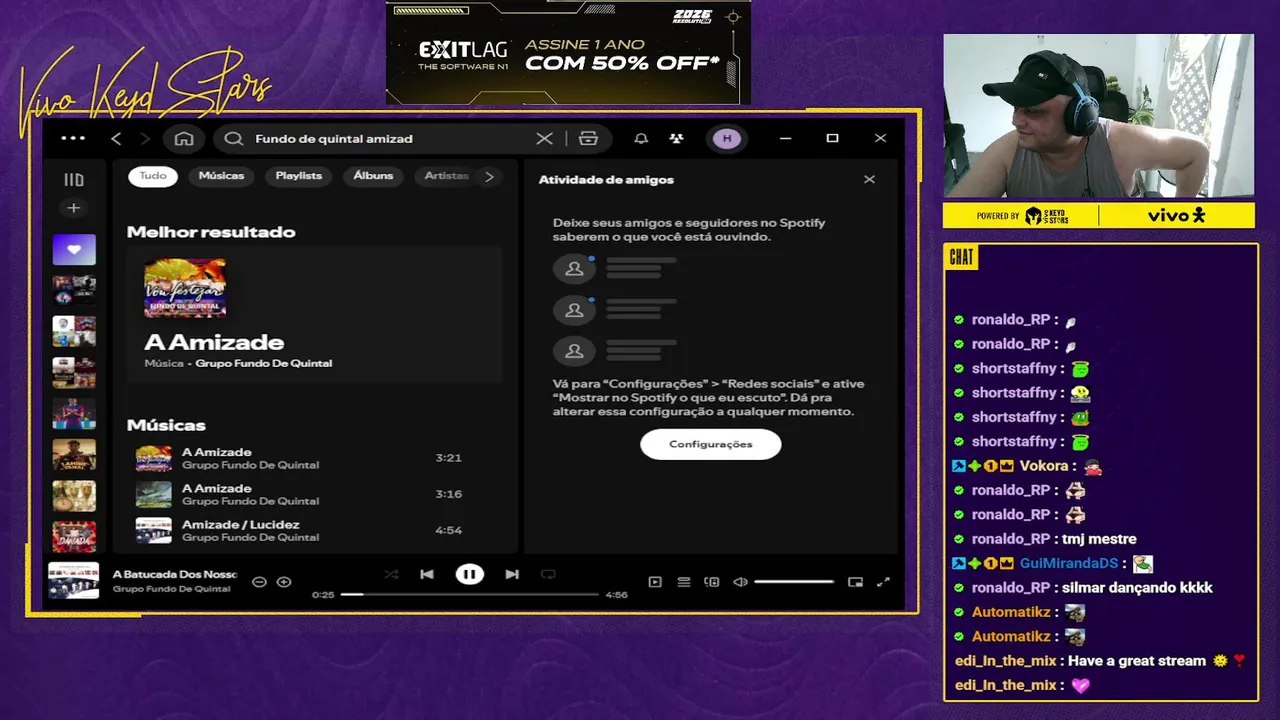The image size is (1280, 720).
Task: Show more filter chips with arrow
Action: (489, 176)
